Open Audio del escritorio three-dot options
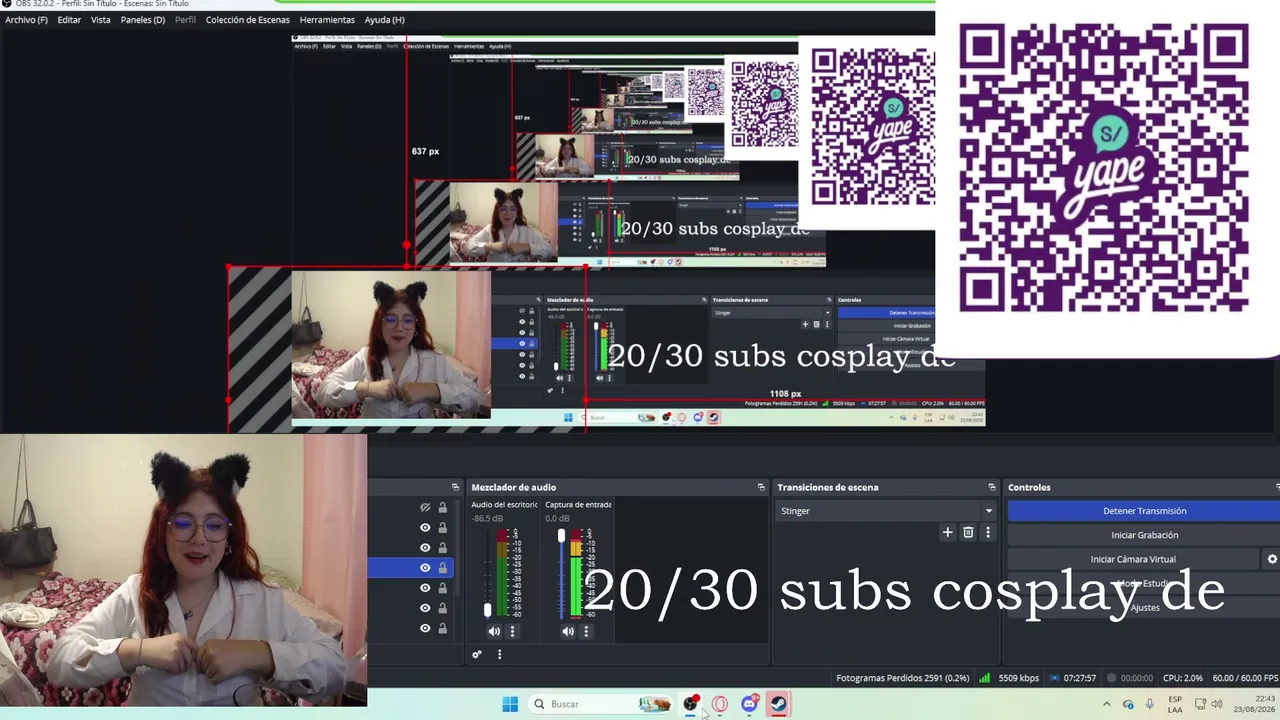The height and width of the screenshot is (720, 1280). tap(512, 631)
